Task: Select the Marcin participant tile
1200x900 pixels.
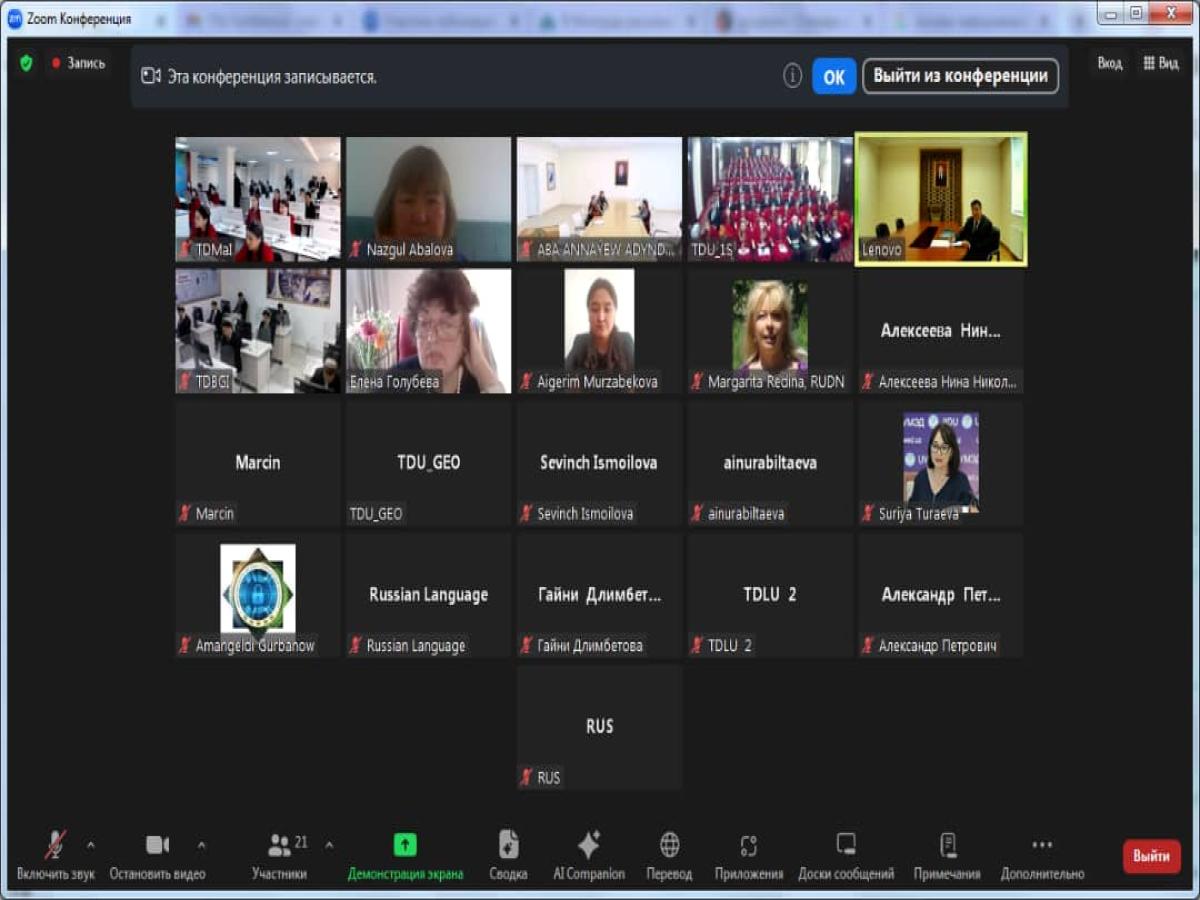Action: click(x=258, y=463)
